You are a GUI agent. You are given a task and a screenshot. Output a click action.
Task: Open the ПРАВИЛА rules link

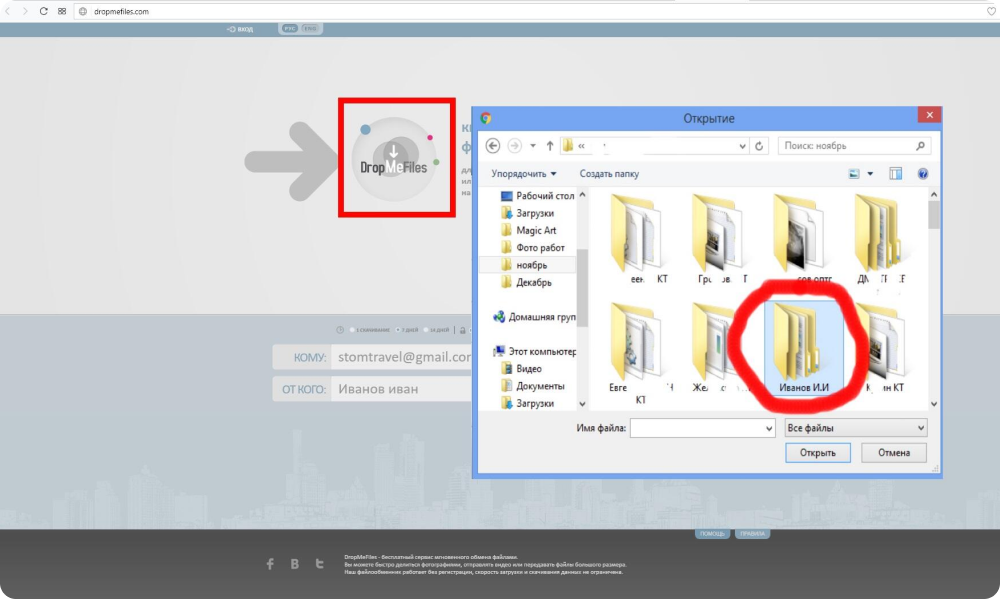click(x=753, y=533)
